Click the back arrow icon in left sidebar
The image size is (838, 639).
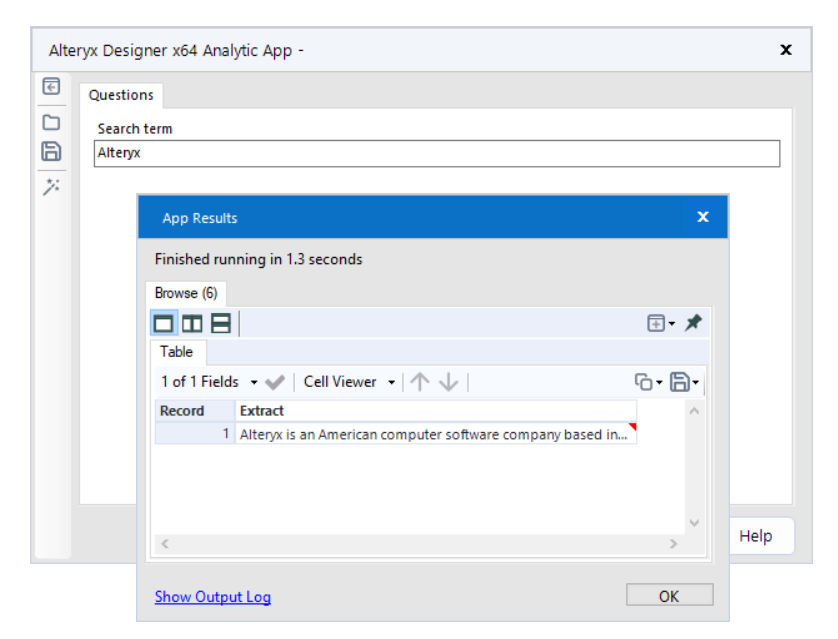point(51,86)
